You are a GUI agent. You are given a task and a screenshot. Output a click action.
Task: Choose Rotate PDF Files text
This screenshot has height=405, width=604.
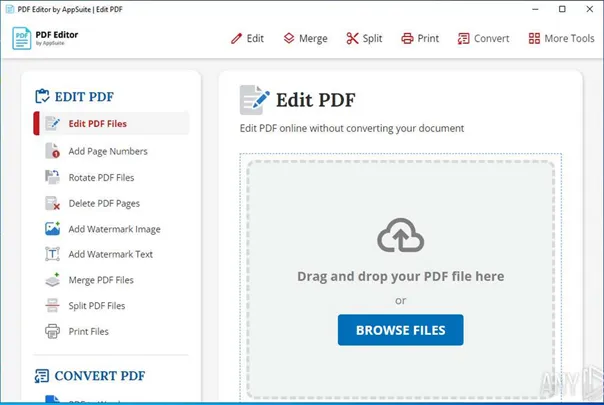tap(101, 178)
